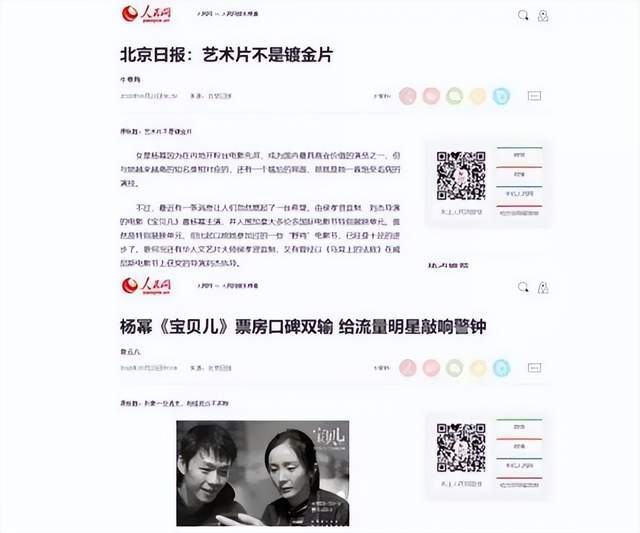Image resolution: width=640 pixels, height=533 pixels.
Task: Share via the blue circle under the 杨幂 headline
Action: [501, 368]
